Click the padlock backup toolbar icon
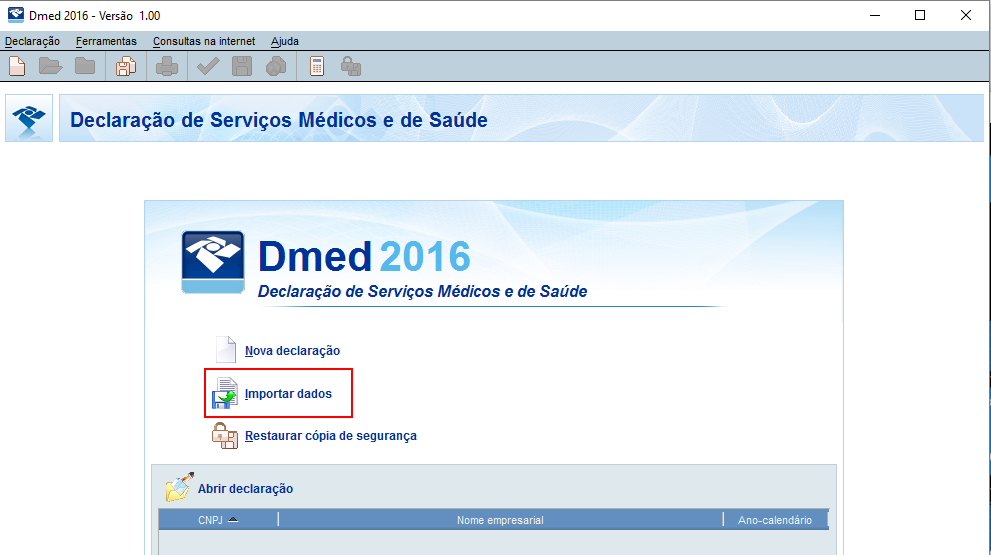Image resolution: width=991 pixels, height=555 pixels. click(351, 66)
